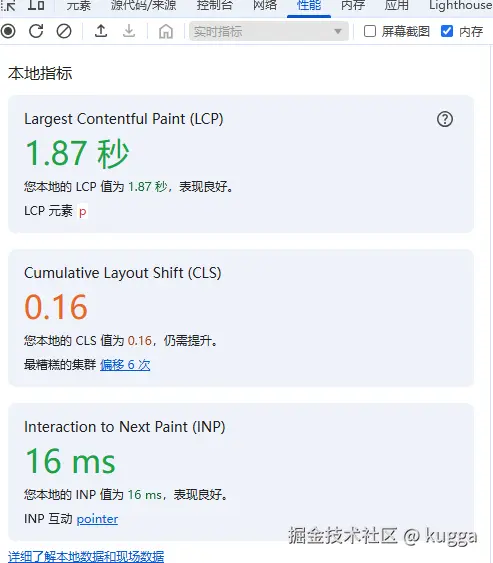Screen dimensions: 493x563
Task: Open the 网络 tab
Action: (265, 5)
